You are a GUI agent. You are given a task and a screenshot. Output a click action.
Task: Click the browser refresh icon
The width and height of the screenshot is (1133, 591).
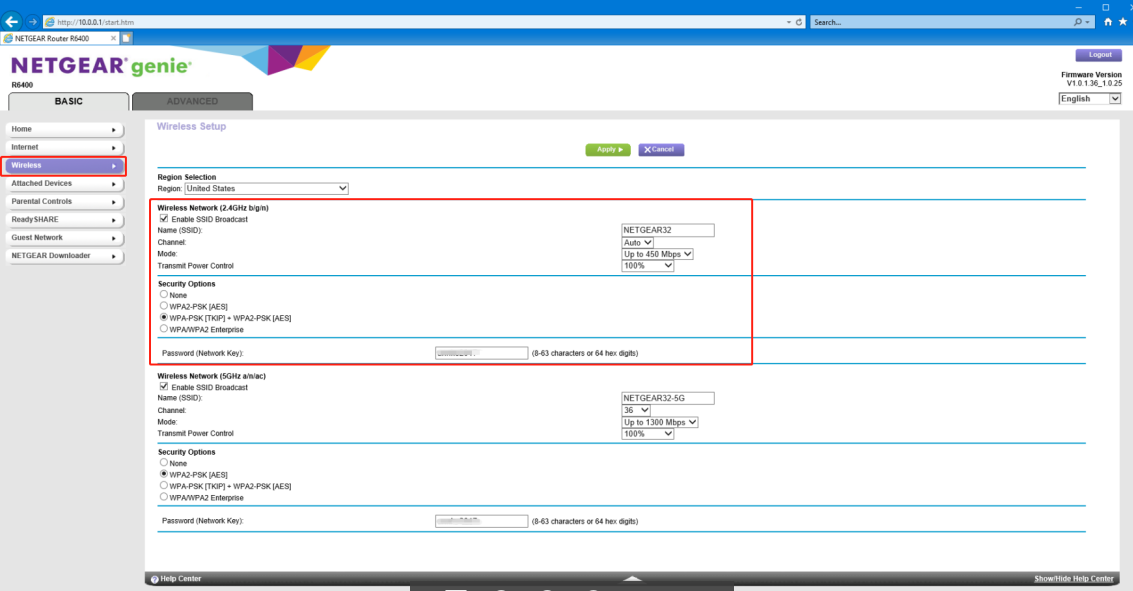point(799,22)
